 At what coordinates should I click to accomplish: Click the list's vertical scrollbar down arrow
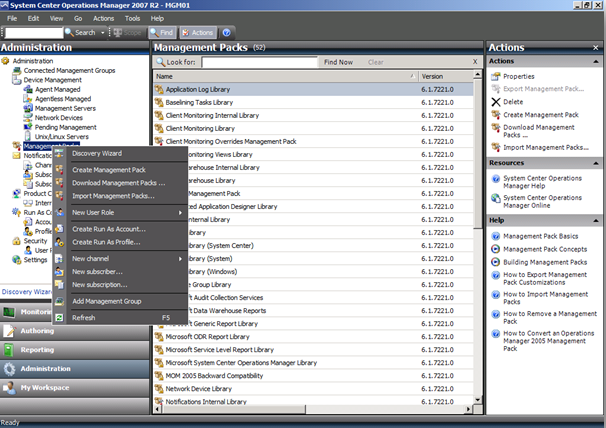pos(478,400)
